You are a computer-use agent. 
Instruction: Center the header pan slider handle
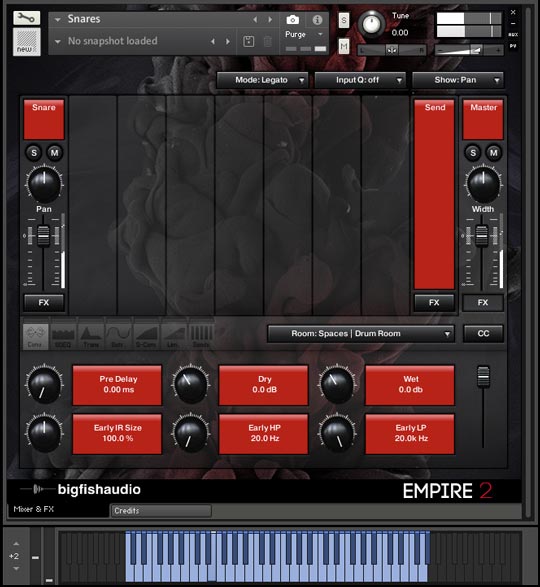point(392,50)
